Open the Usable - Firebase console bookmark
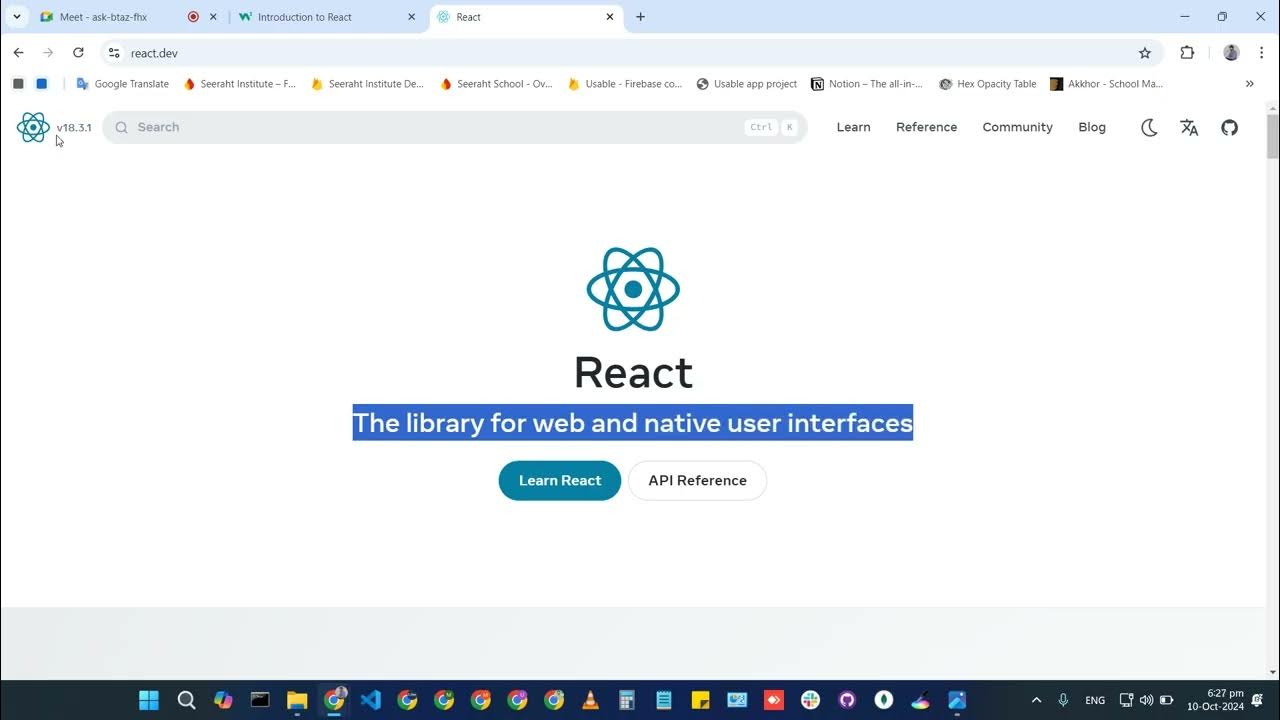The width and height of the screenshot is (1280, 720). coord(624,84)
